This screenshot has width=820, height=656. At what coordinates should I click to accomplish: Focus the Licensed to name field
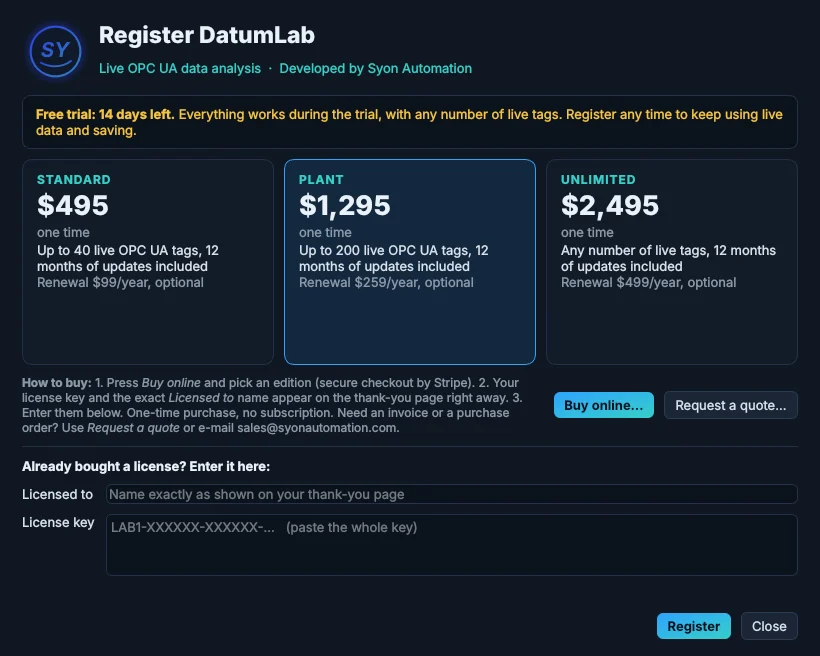coord(452,494)
